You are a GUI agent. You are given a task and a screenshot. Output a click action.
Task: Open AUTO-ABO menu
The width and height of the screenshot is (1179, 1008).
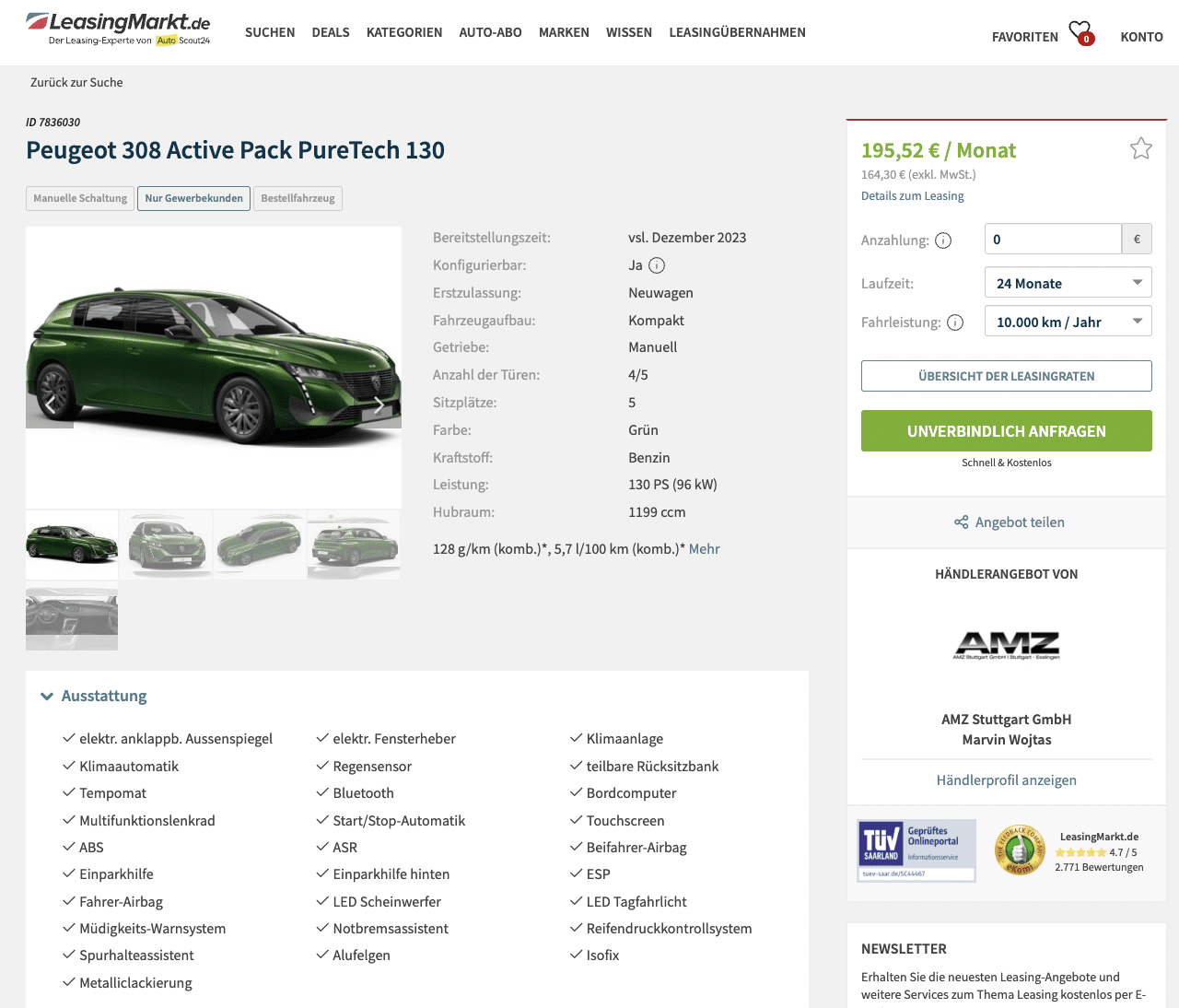point(490,32)
